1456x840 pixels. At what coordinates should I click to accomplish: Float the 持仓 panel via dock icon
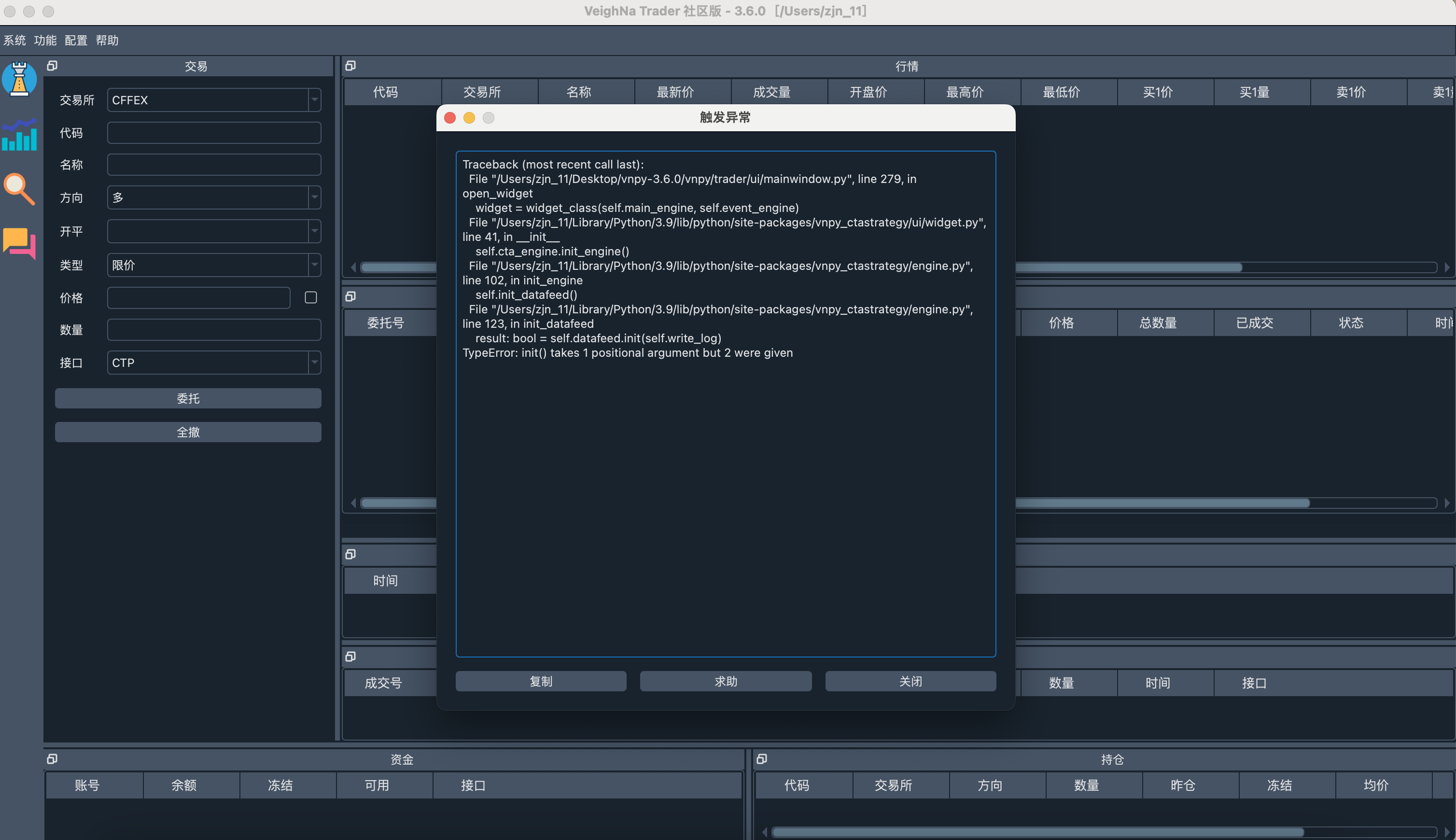pyautogui.click(x=761, y=758)
